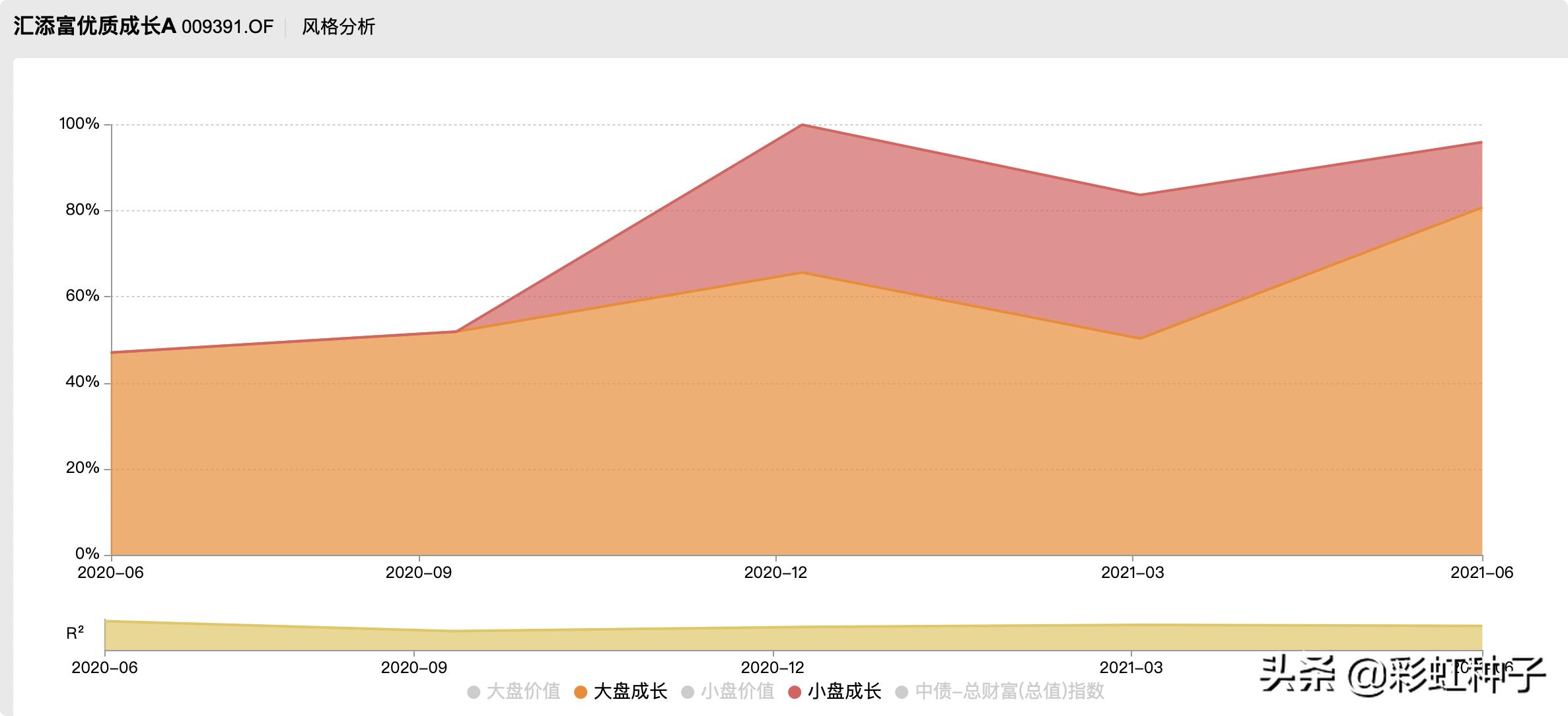
Task: Open the 风格分析 tab
Action: [x=338, y=27]
